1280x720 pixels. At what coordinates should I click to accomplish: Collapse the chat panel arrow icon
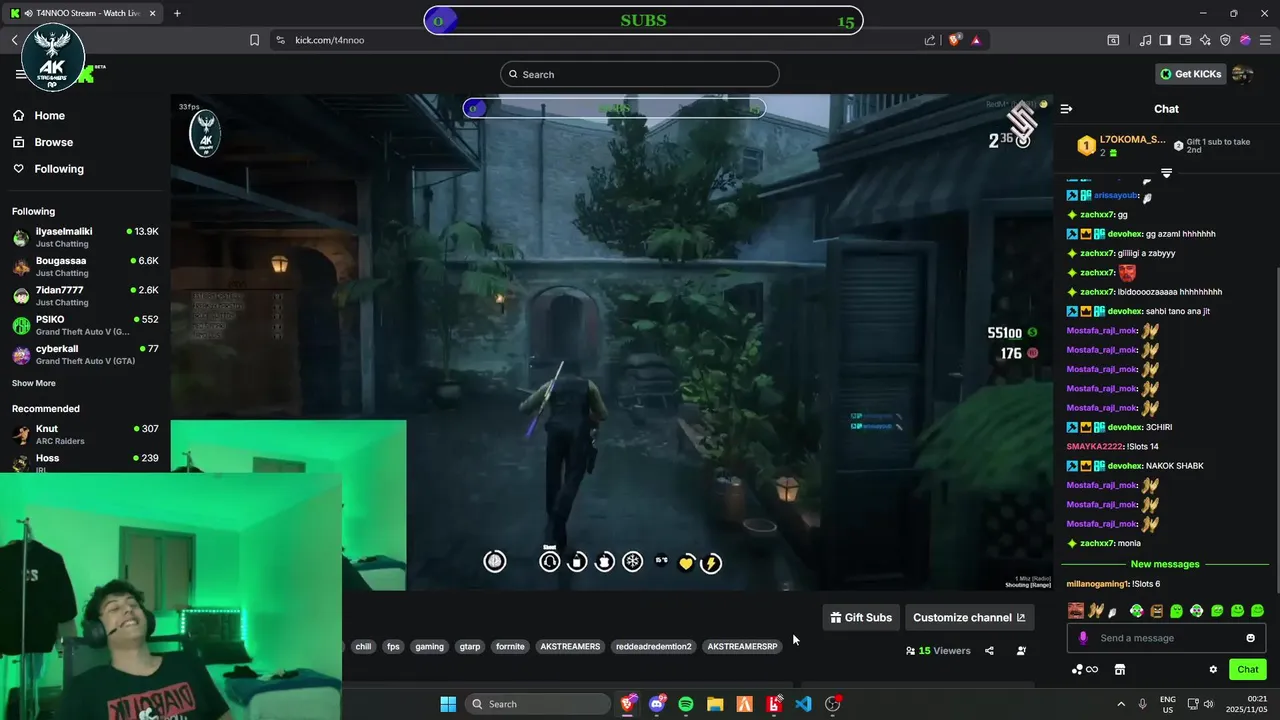[1066, 109]
